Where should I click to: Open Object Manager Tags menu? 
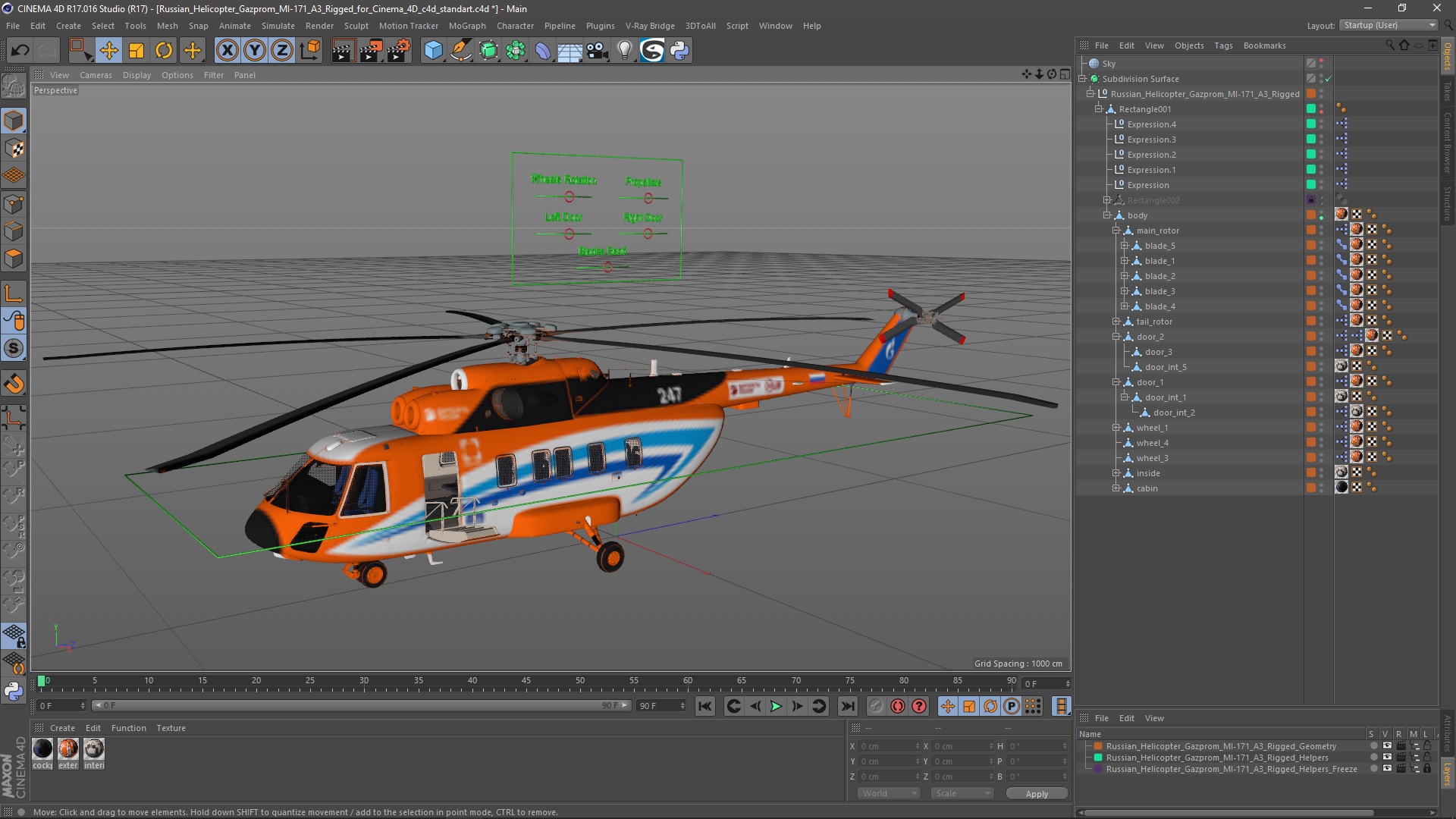pyautogui.click(x=1223, y=45)
